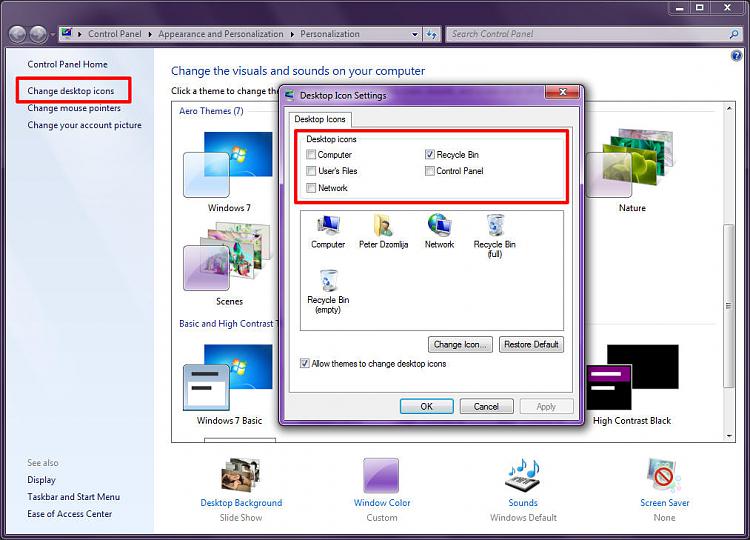This screenshot has height=540, width=750.
Task: Click the back navigation arrow
Action: pos(18,34)
